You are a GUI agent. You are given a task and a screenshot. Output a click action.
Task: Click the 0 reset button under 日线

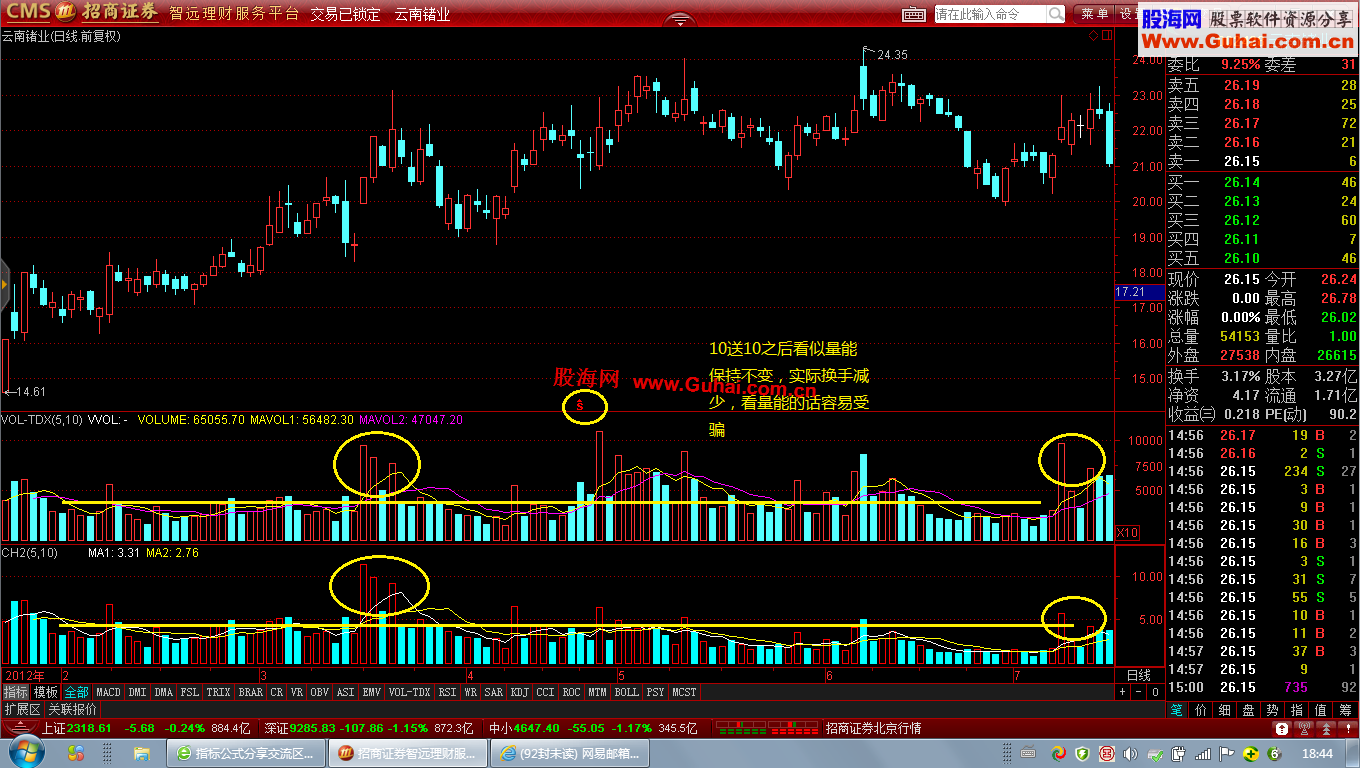point(1155,692)
